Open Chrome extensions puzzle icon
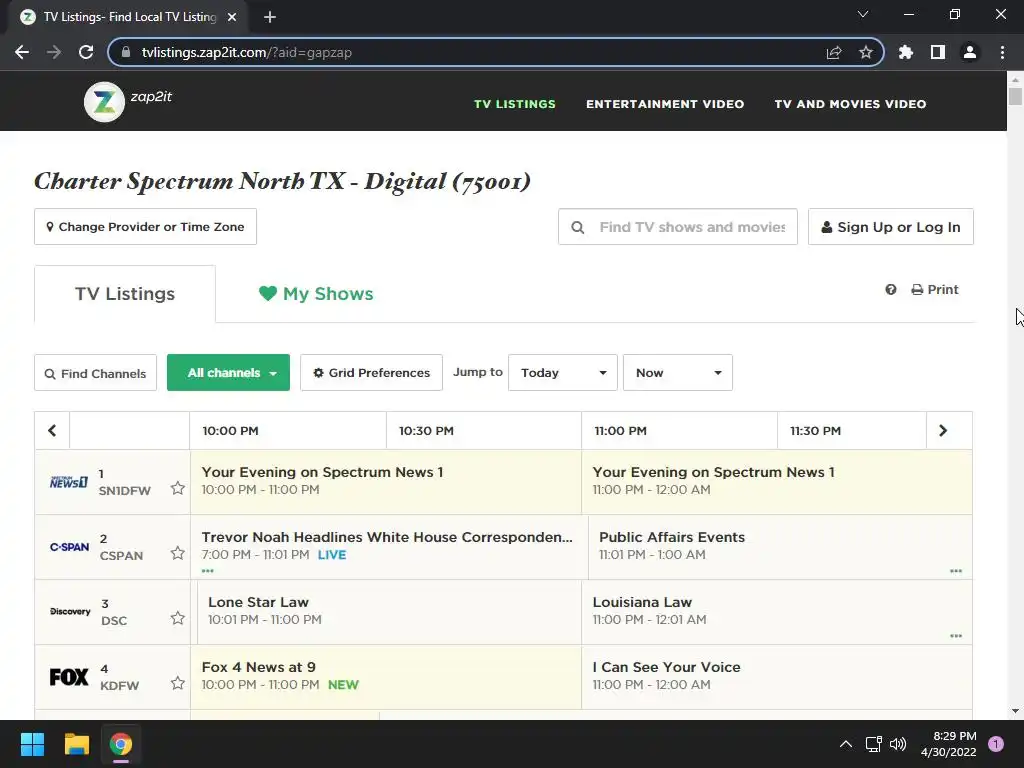Viewport: 1024px width, 768px height. pyautogui.click(x=906, y=52)
